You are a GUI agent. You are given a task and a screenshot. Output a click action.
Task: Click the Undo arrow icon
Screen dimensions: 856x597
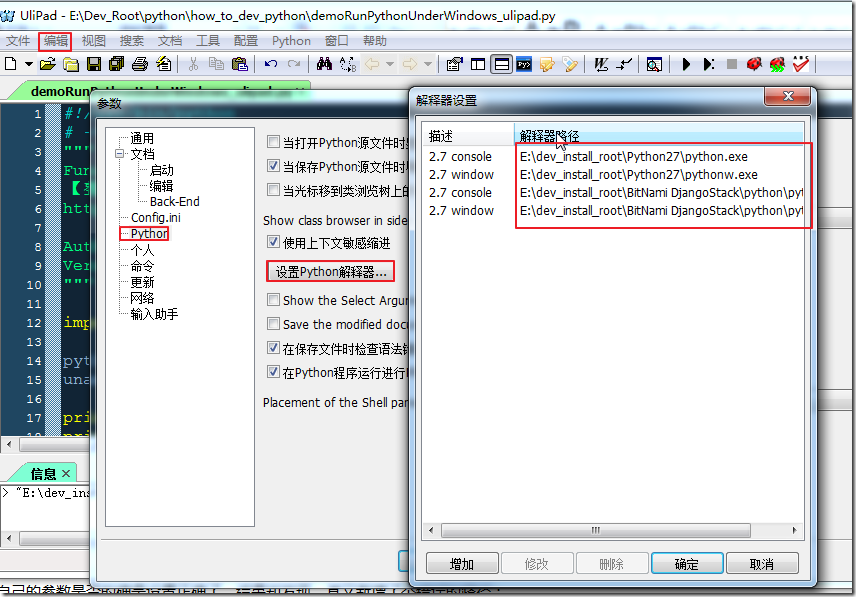(271, 64)
